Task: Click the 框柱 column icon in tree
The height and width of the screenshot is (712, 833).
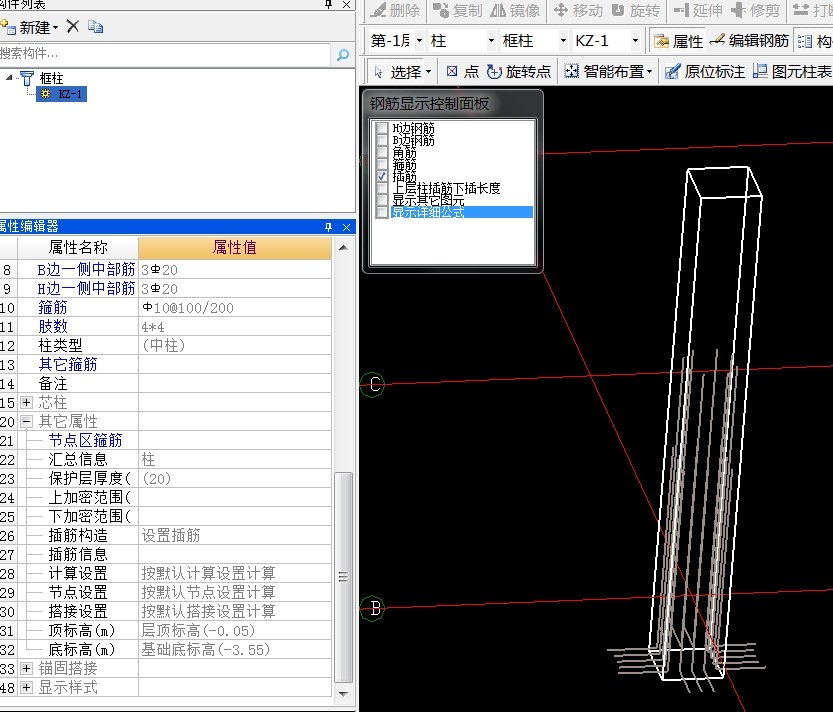Action: (x=27, y=78)
